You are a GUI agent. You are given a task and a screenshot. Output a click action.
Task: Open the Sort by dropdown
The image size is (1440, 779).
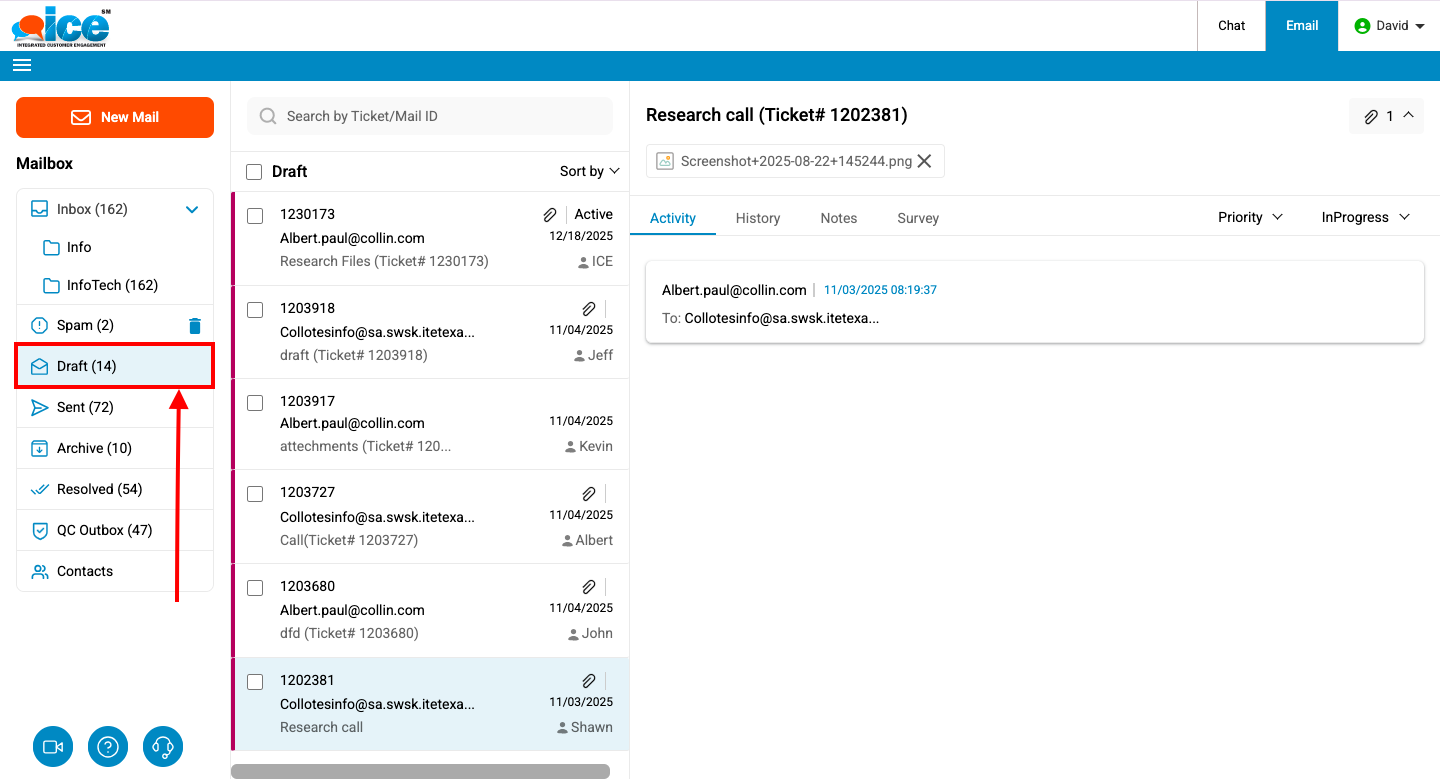[589, 172]
